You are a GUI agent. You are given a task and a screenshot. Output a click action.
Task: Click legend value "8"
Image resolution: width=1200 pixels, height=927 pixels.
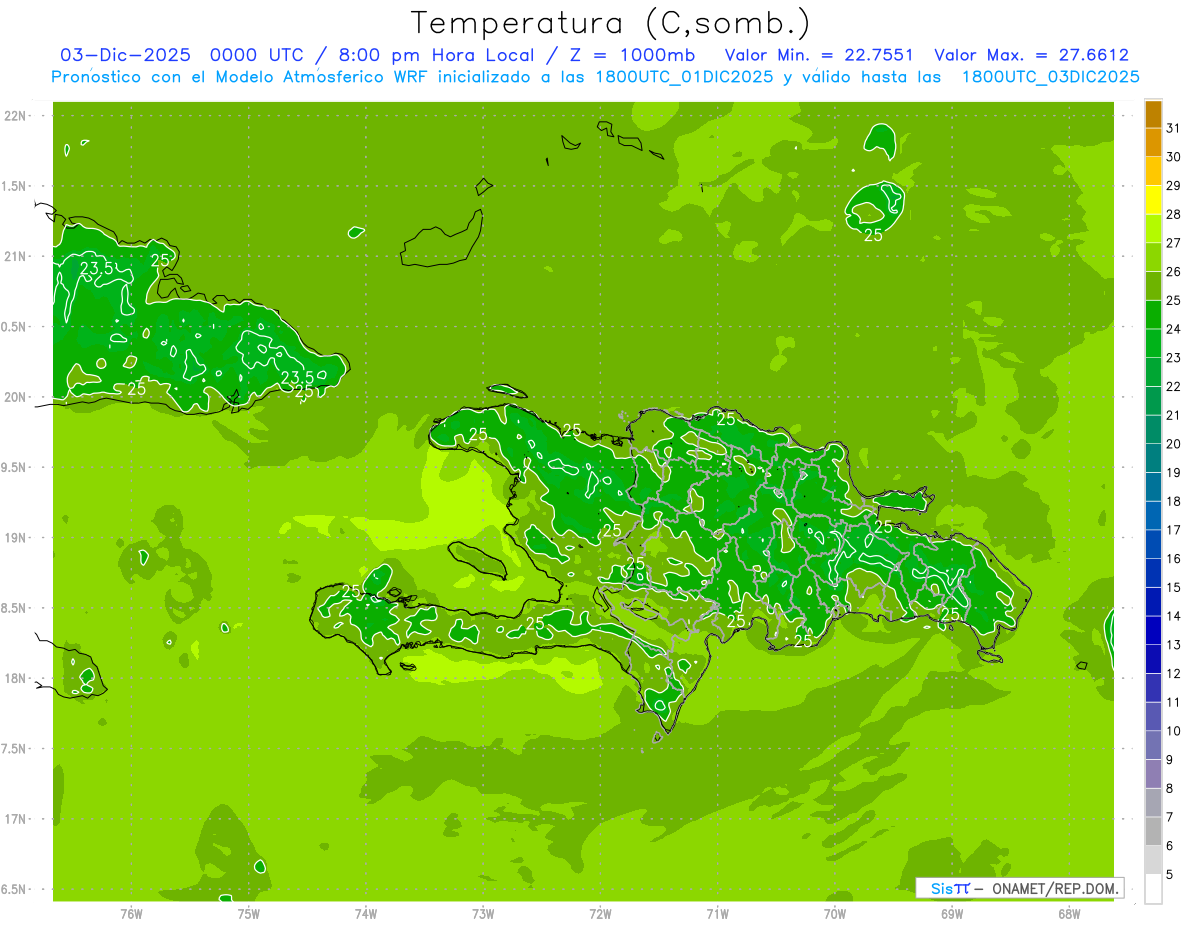pyautogui.click(x=1170, y=789)
